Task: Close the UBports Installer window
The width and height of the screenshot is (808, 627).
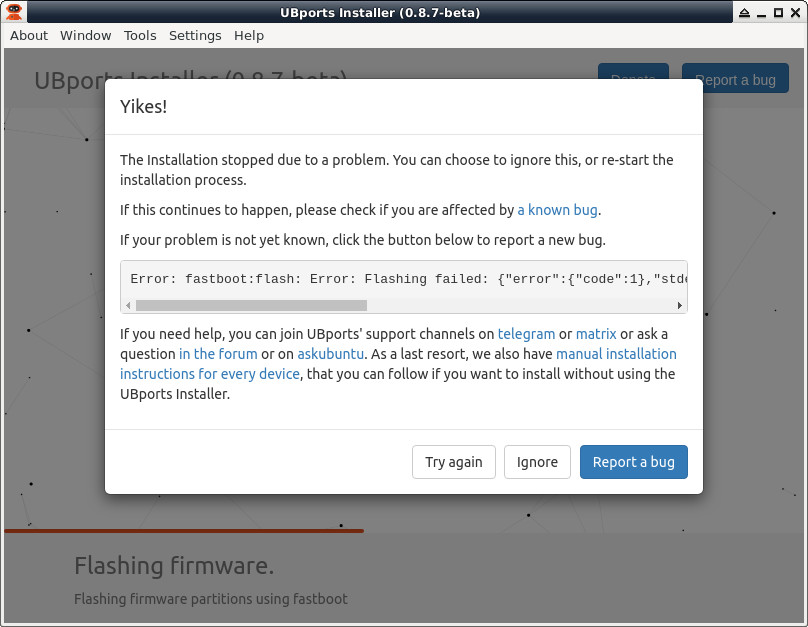Action: [795, 12]
